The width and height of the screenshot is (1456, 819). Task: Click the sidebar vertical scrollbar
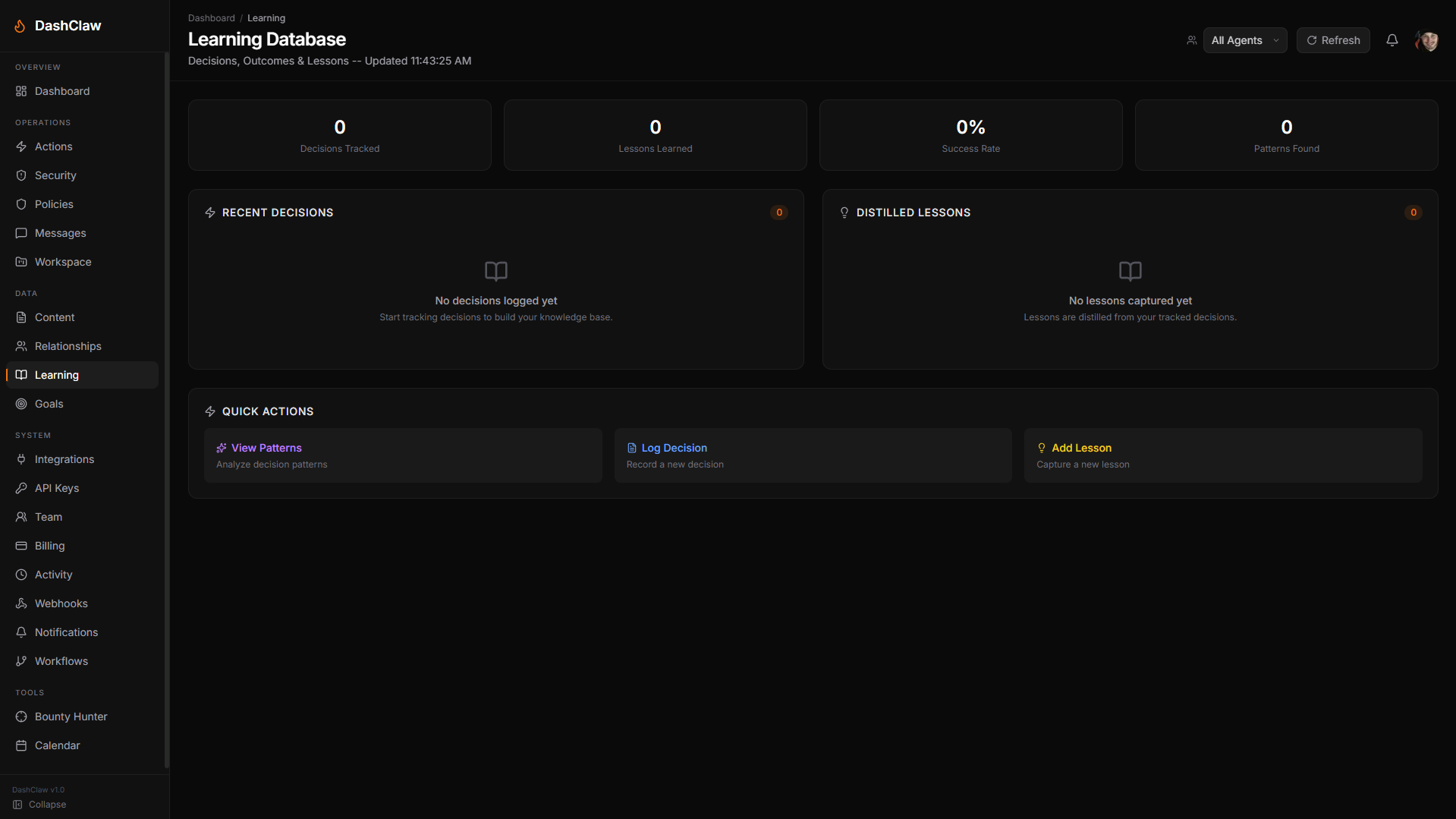tap(166, 410)
